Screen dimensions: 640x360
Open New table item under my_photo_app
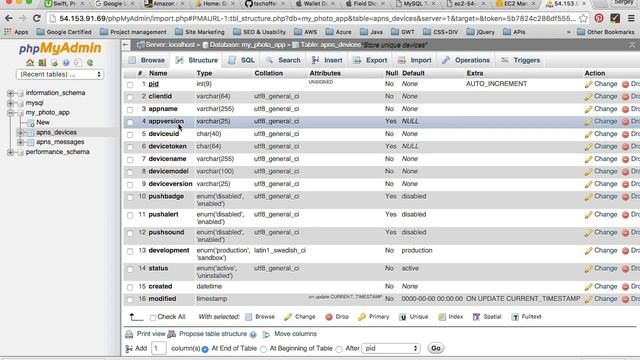pos(43,122)
